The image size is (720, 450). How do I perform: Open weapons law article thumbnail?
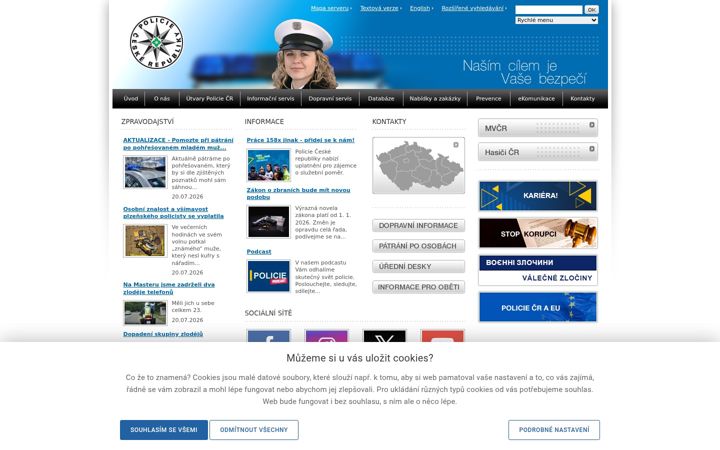tap(269, 222)
